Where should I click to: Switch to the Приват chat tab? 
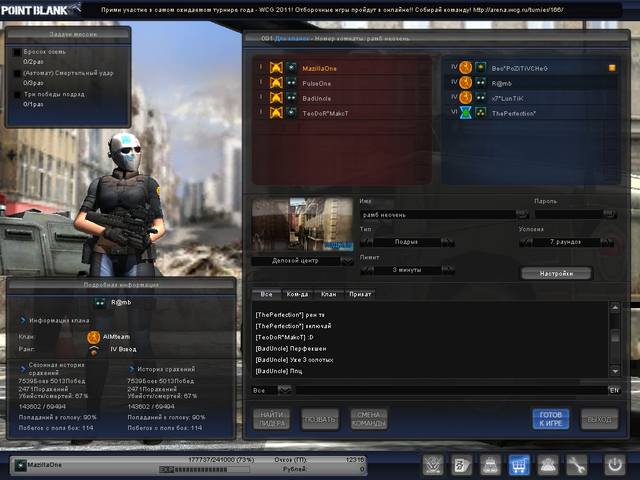coord(359,294)
